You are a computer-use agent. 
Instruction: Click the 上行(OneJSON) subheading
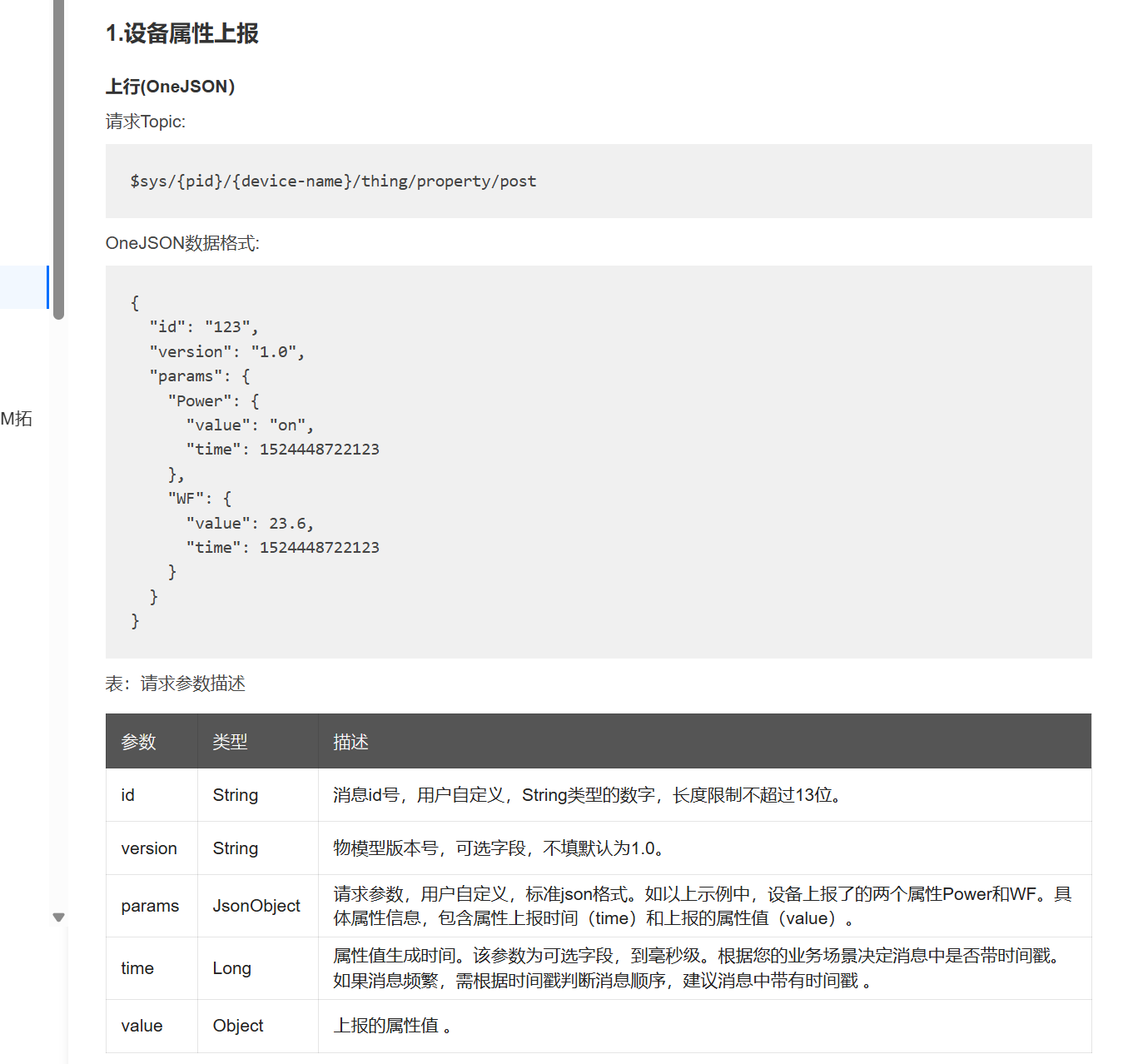tap(170, 86)
